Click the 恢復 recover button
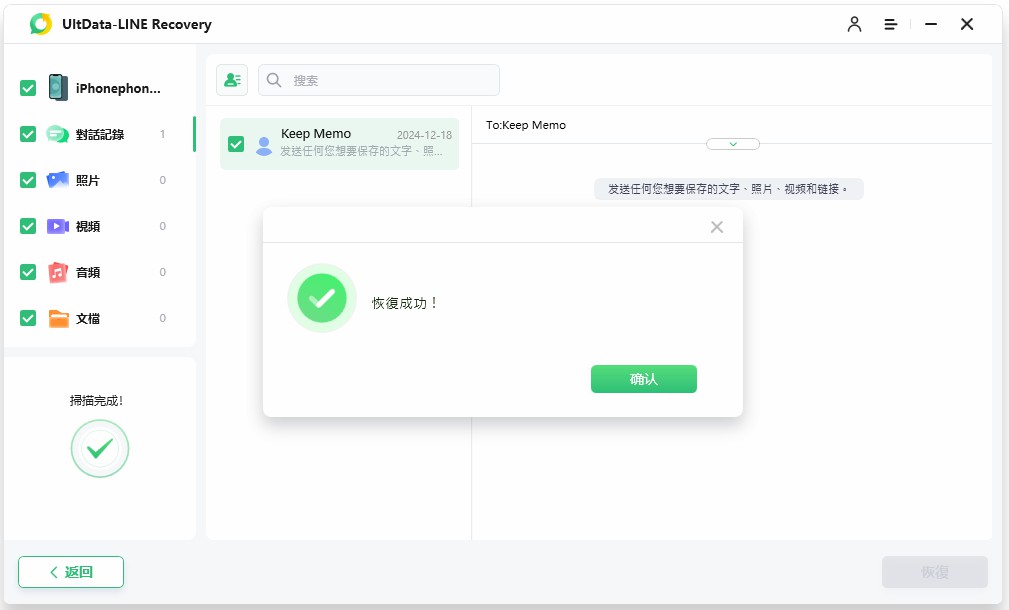 (934, 572)
